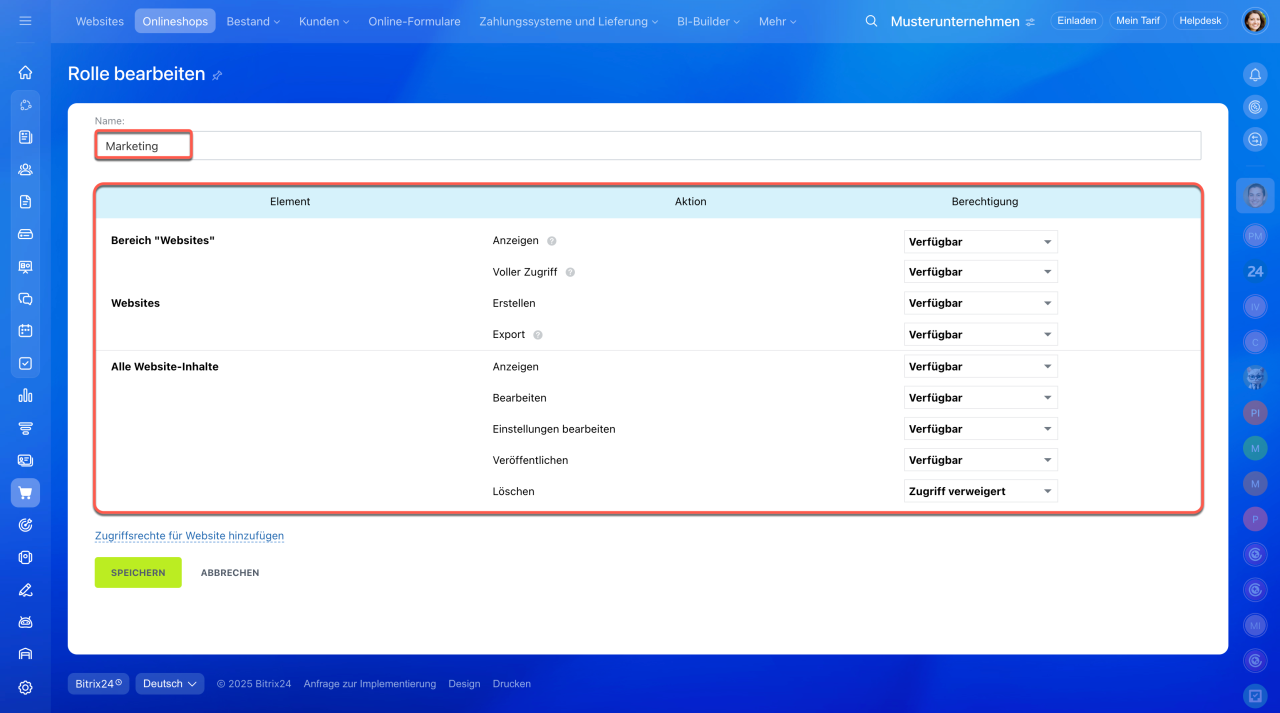This screenshot has height=713, width=1280.
Task: Open the Bitrix24 '24' icon on right panel
Action: click(1255, 271)
